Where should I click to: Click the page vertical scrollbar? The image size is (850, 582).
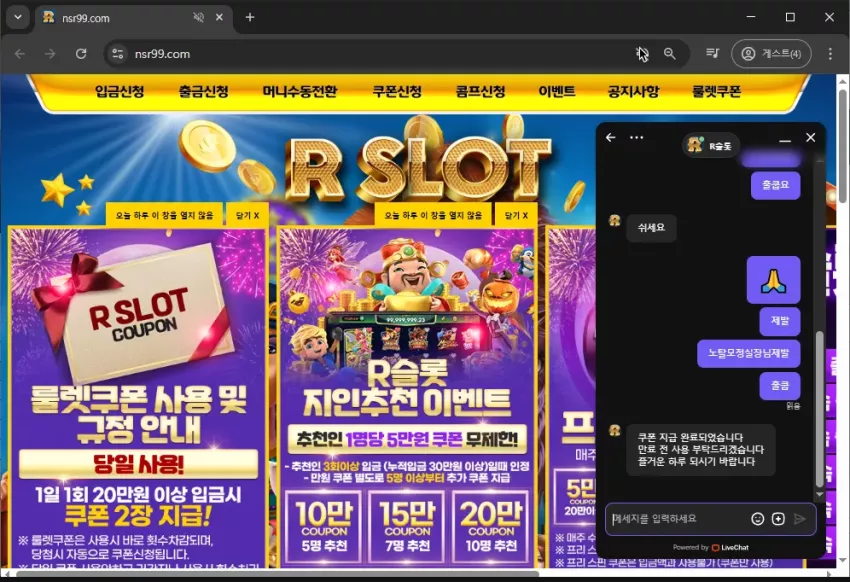coord(842,146)
